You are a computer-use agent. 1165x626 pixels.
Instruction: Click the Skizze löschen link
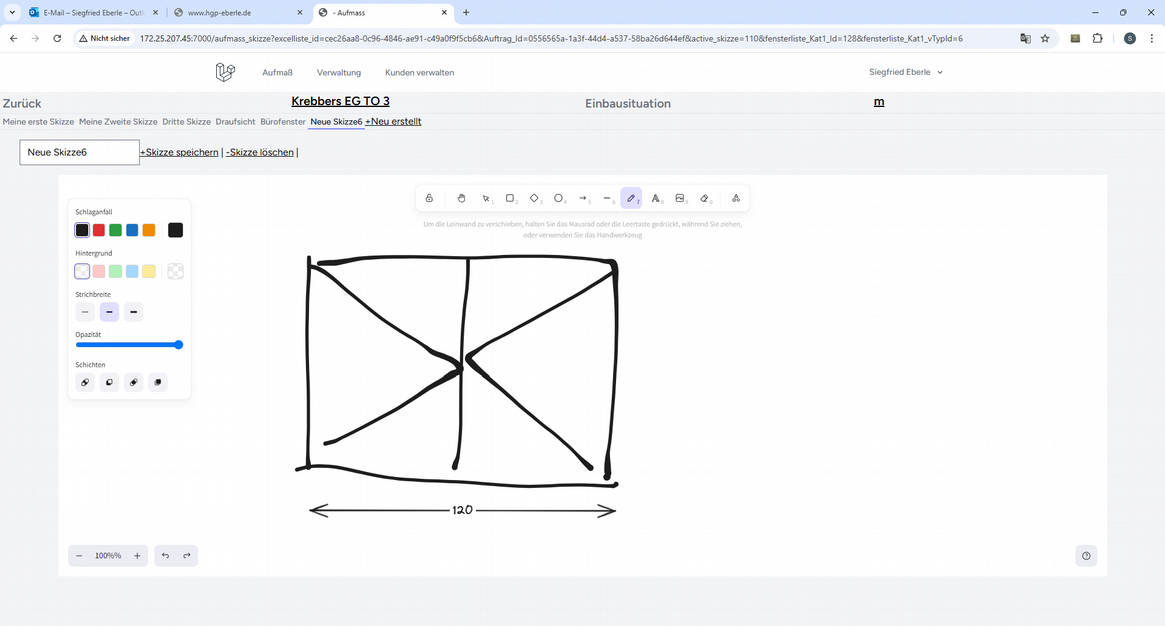(260, 152)
